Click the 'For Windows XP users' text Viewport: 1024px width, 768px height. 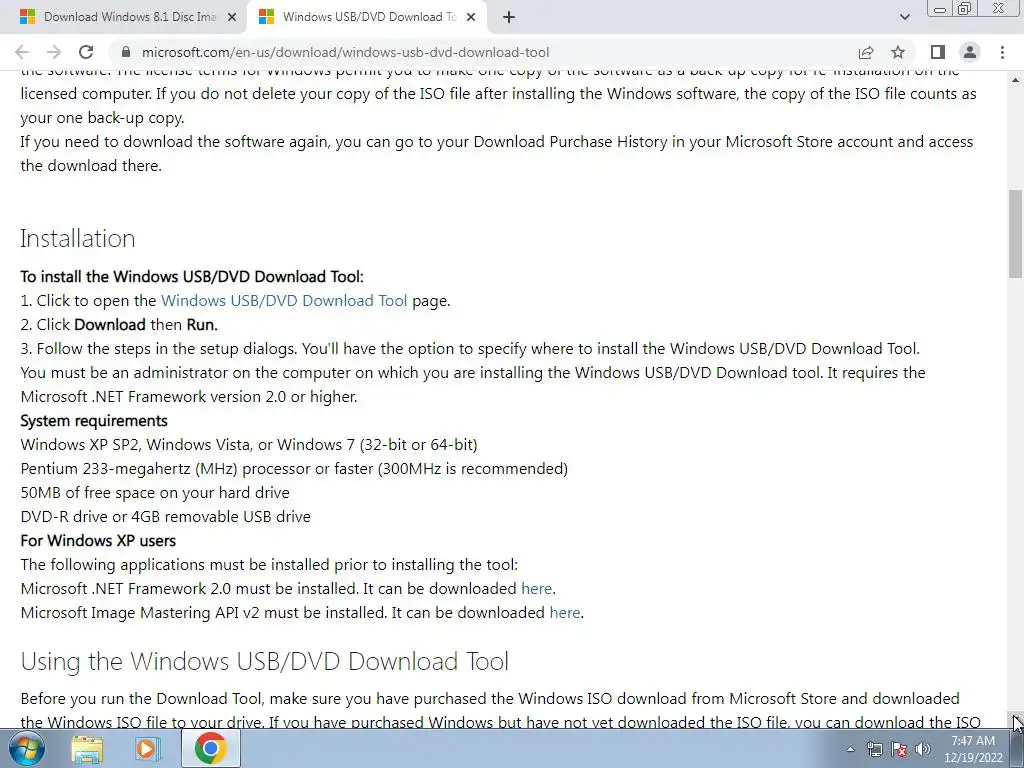tap(98, 541)
